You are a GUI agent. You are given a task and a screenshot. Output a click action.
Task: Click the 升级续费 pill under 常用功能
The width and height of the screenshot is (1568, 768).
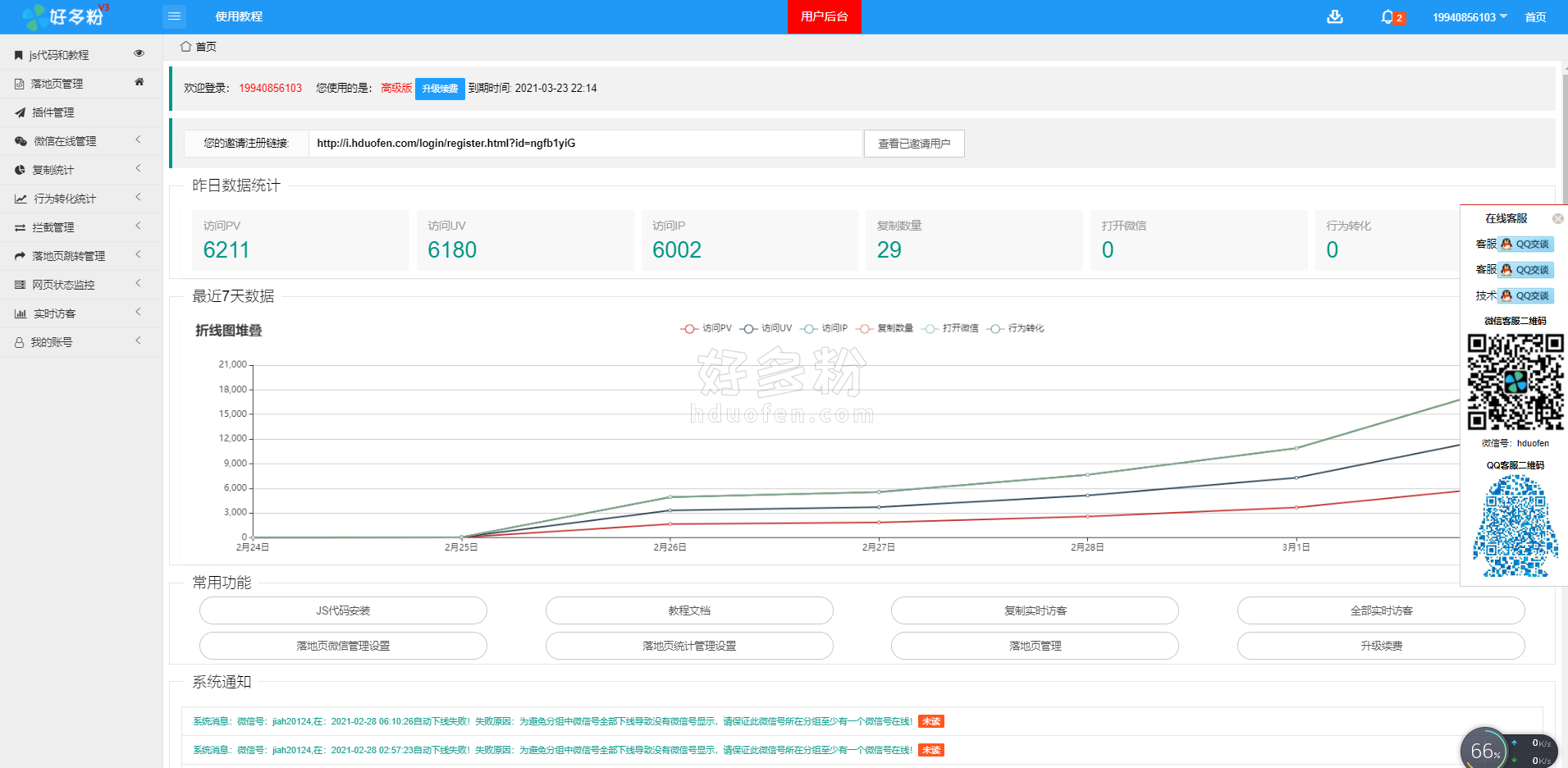1381,646
